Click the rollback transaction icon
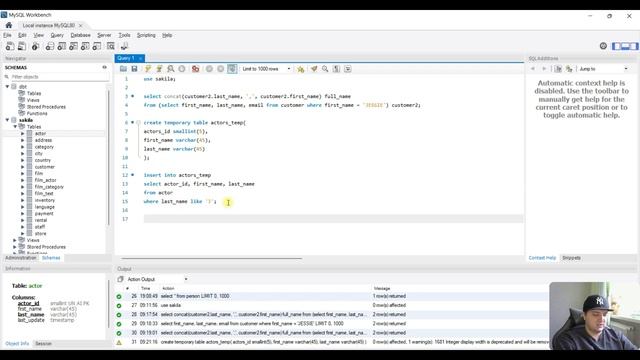This screenshot has height=360, width=640. (x=221, y=69)
